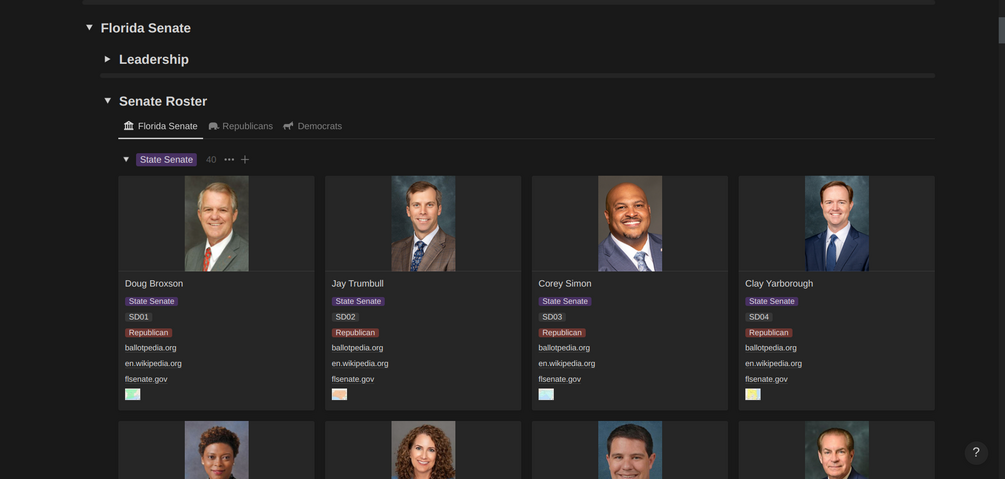1005x479 pixels.
Task: Open the State Senate group options menu
Action: (229, 159)
